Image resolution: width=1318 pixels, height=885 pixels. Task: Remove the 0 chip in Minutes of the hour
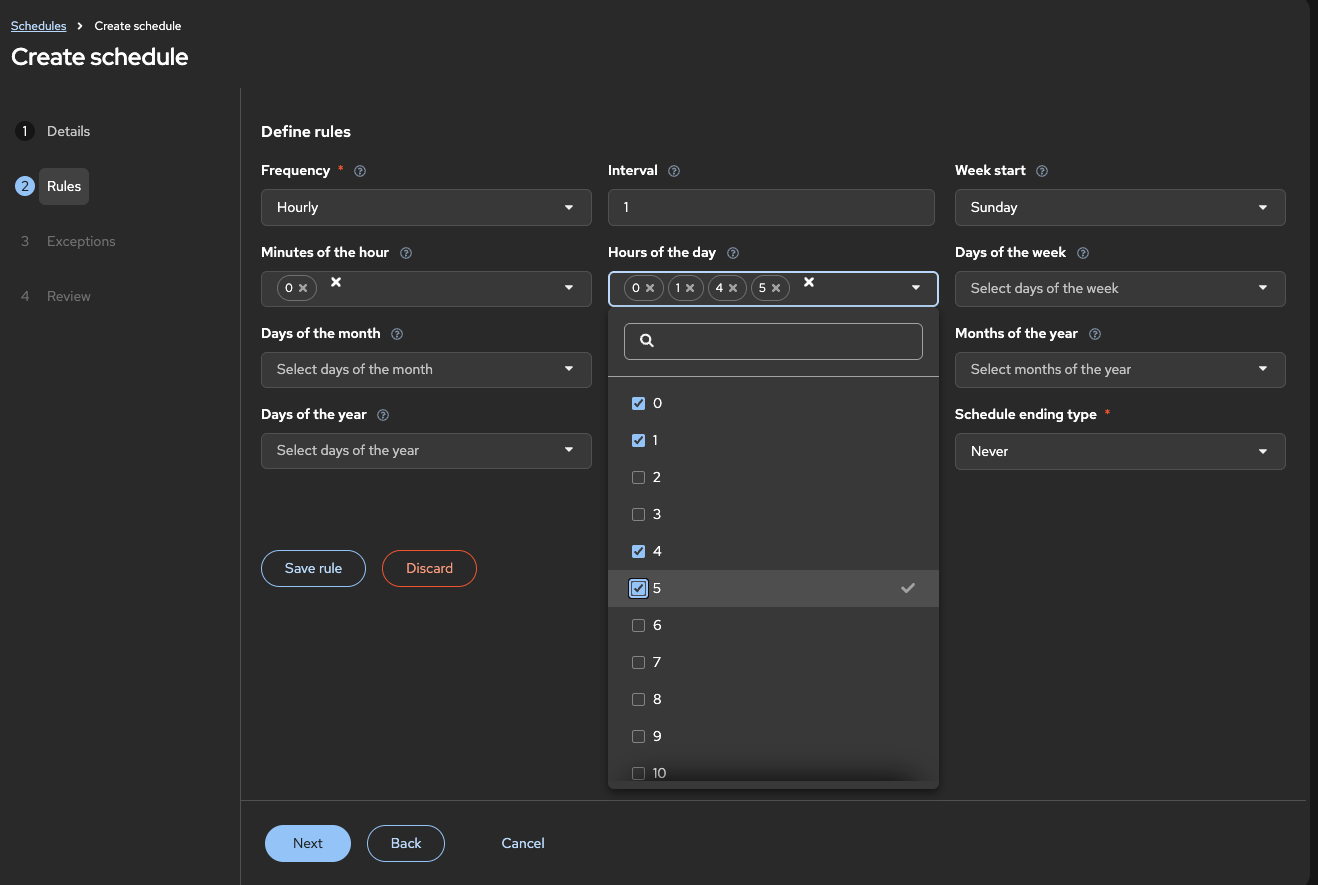click(x=303, y=288)
